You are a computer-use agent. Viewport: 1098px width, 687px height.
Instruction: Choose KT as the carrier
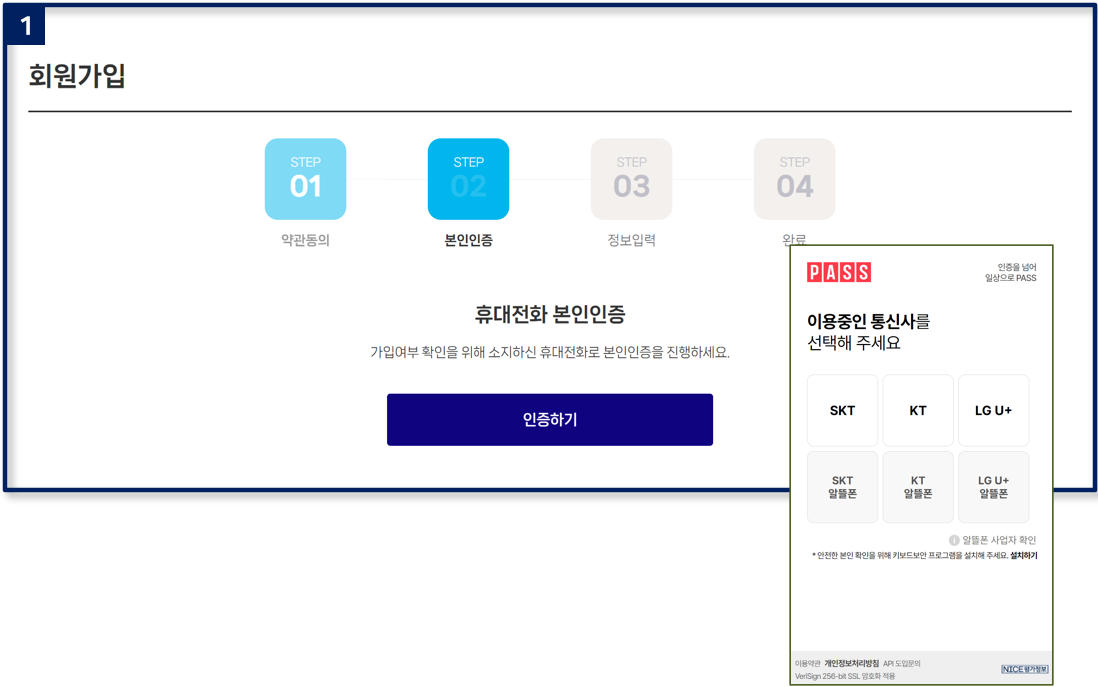click(x=918, y=411)
